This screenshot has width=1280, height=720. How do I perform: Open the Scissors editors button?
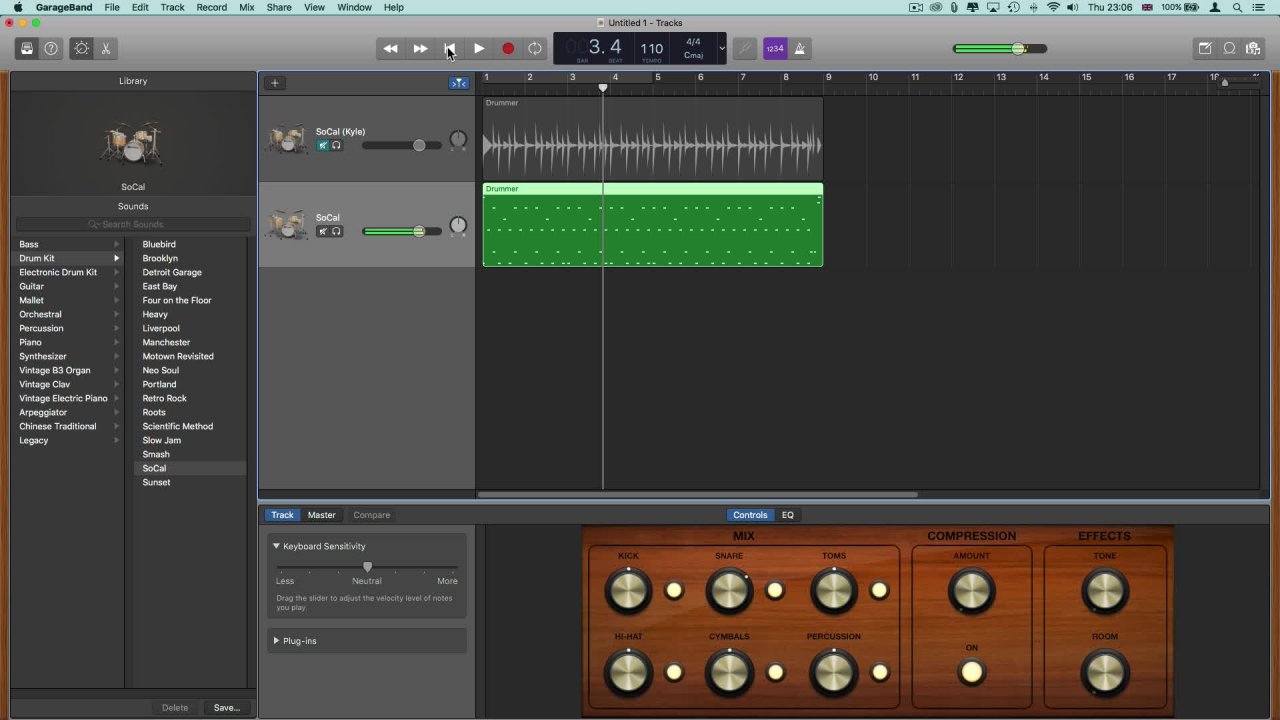pos(105,48)
